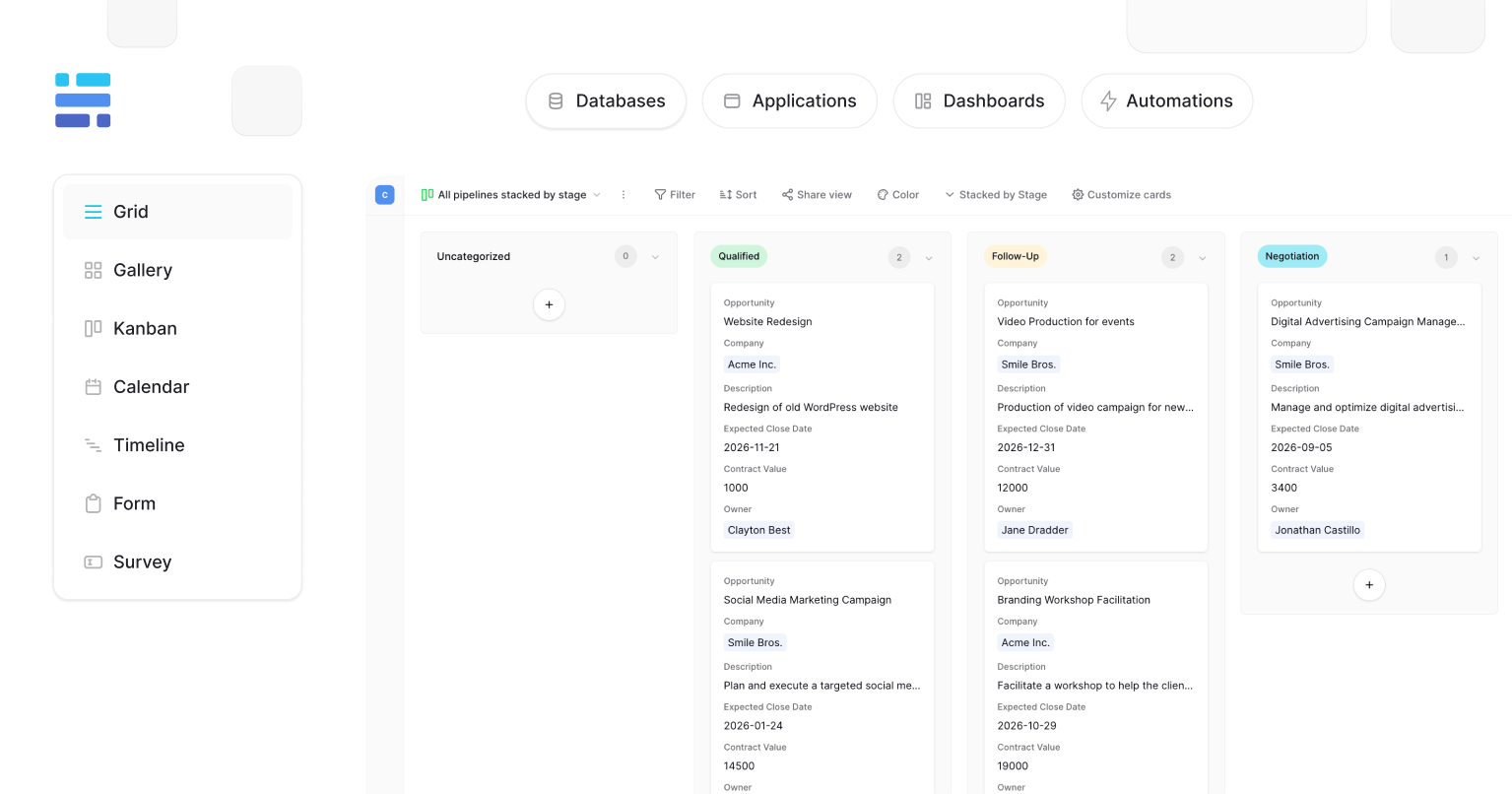Screen dimensions: 1512x794
Task: Expand the Uncategorized column chevron
Action: [x=655, y=257]
